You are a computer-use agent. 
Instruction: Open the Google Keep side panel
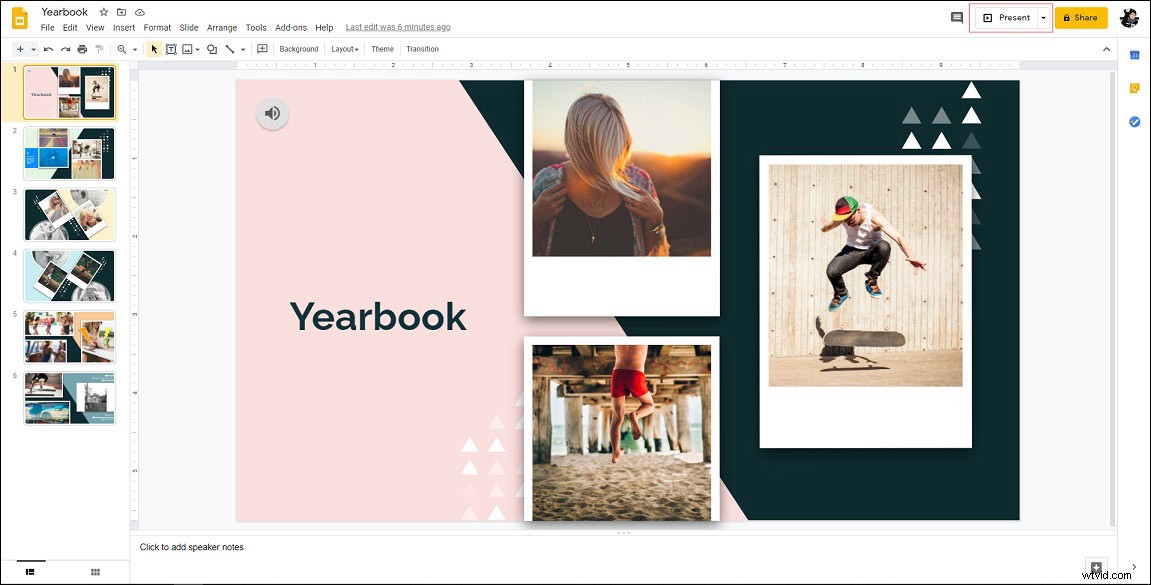click(x=1133, y=88)
